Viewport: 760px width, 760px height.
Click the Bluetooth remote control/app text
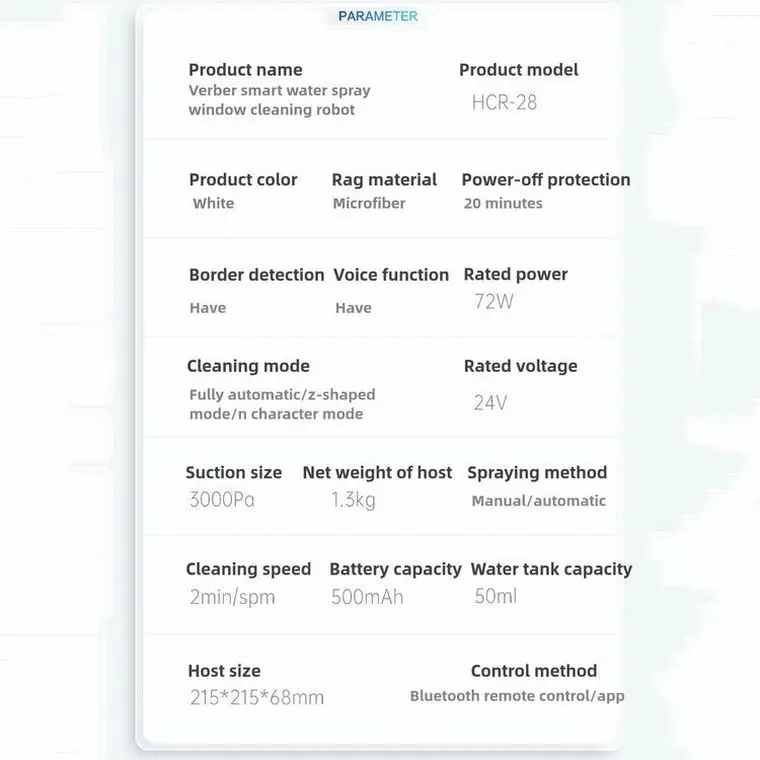coord(517,696)
